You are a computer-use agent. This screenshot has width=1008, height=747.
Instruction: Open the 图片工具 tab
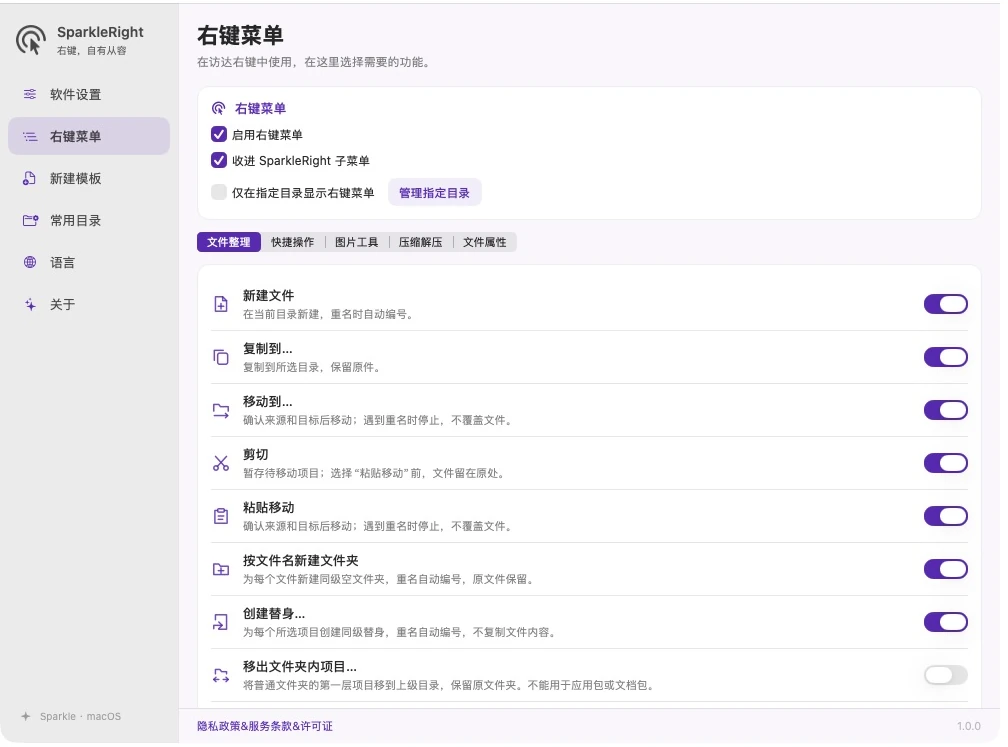pyautogui.click(x=357, y=242)
